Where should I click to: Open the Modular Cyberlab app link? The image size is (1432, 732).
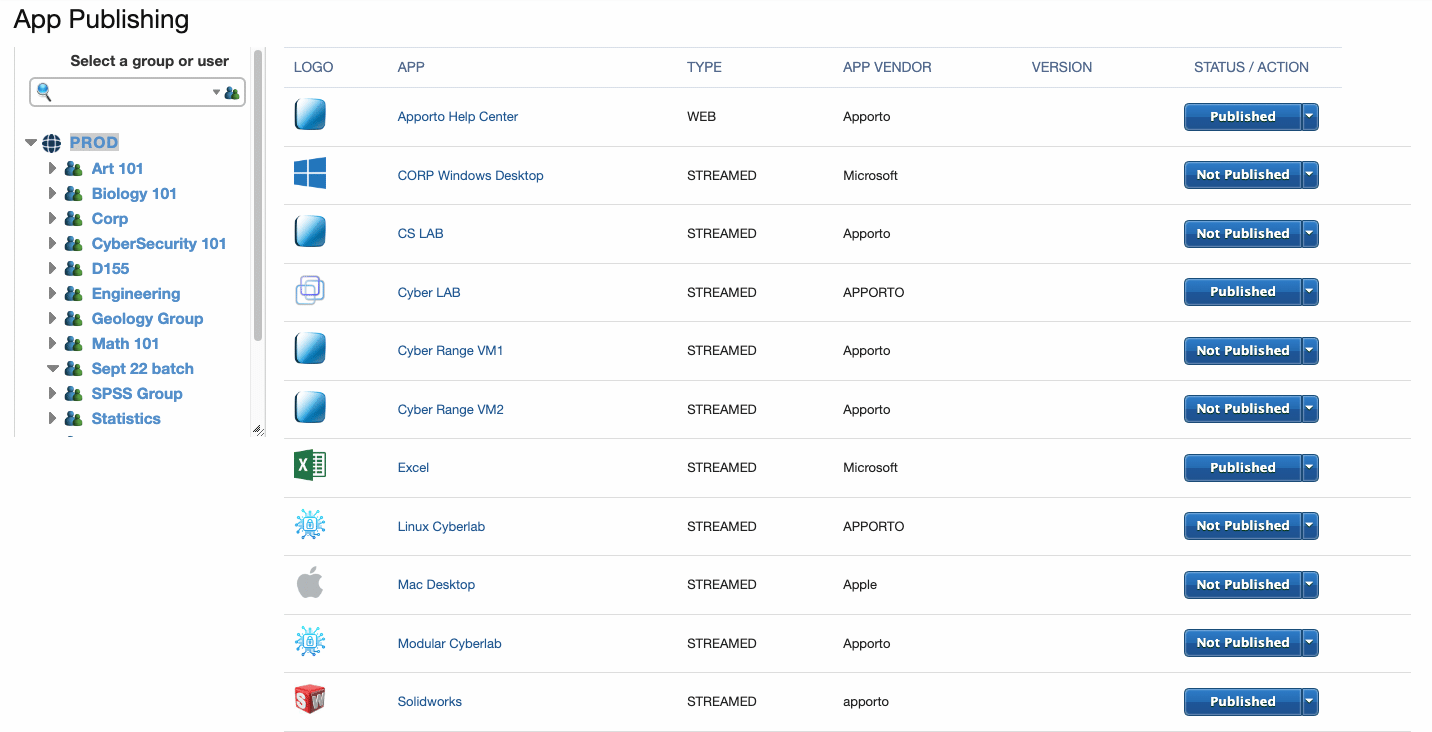[x=449, y=644]
